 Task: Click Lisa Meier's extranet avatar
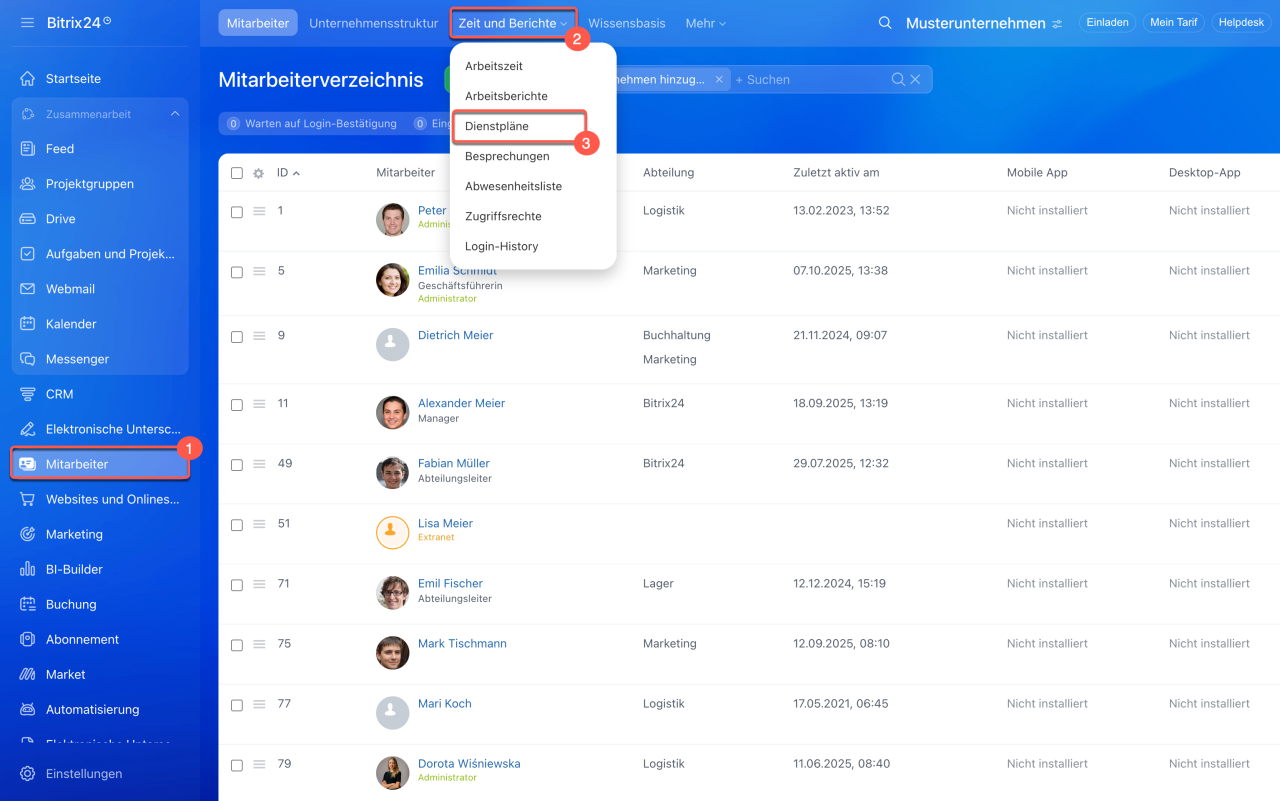(x=393, y=533)
